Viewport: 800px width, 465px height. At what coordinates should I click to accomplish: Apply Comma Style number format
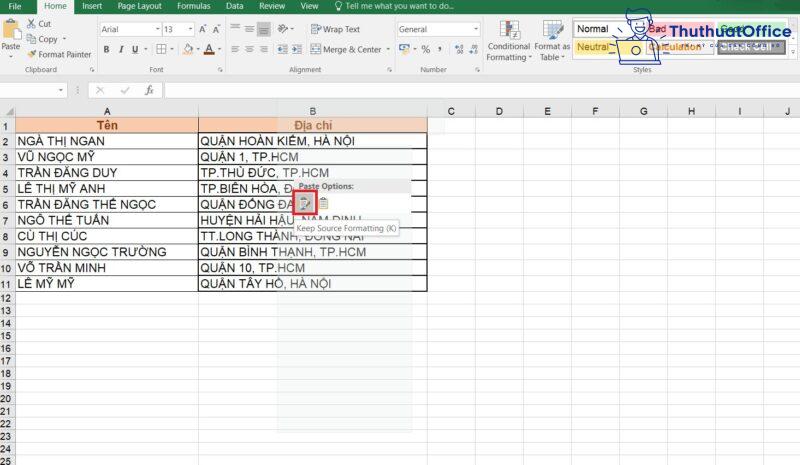pos(440,49)
